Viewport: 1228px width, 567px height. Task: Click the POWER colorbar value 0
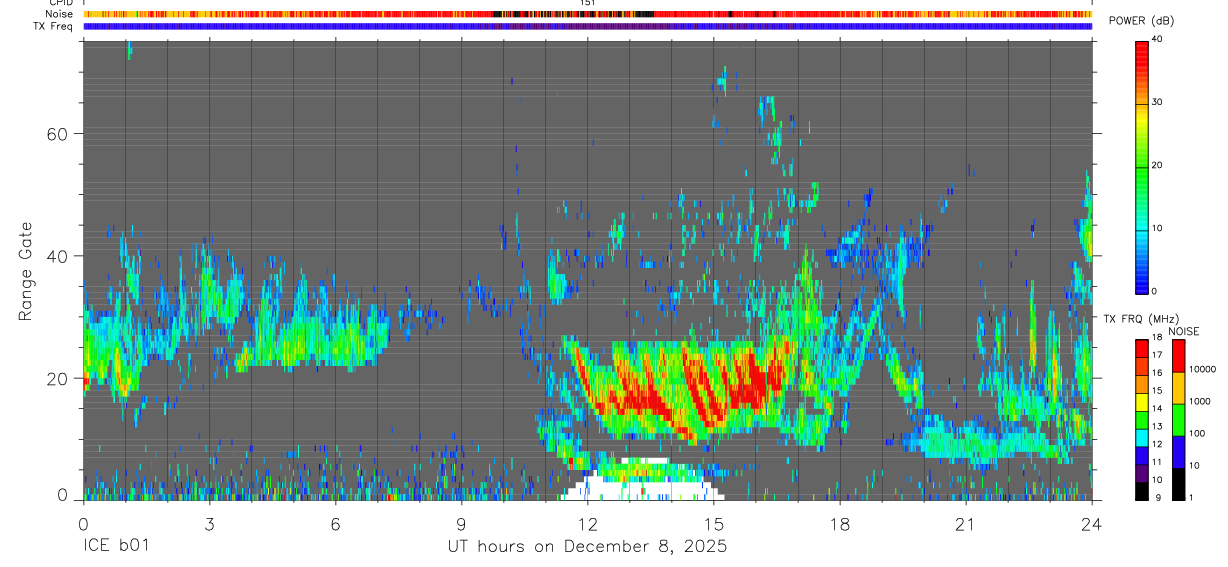point(1154,291)
